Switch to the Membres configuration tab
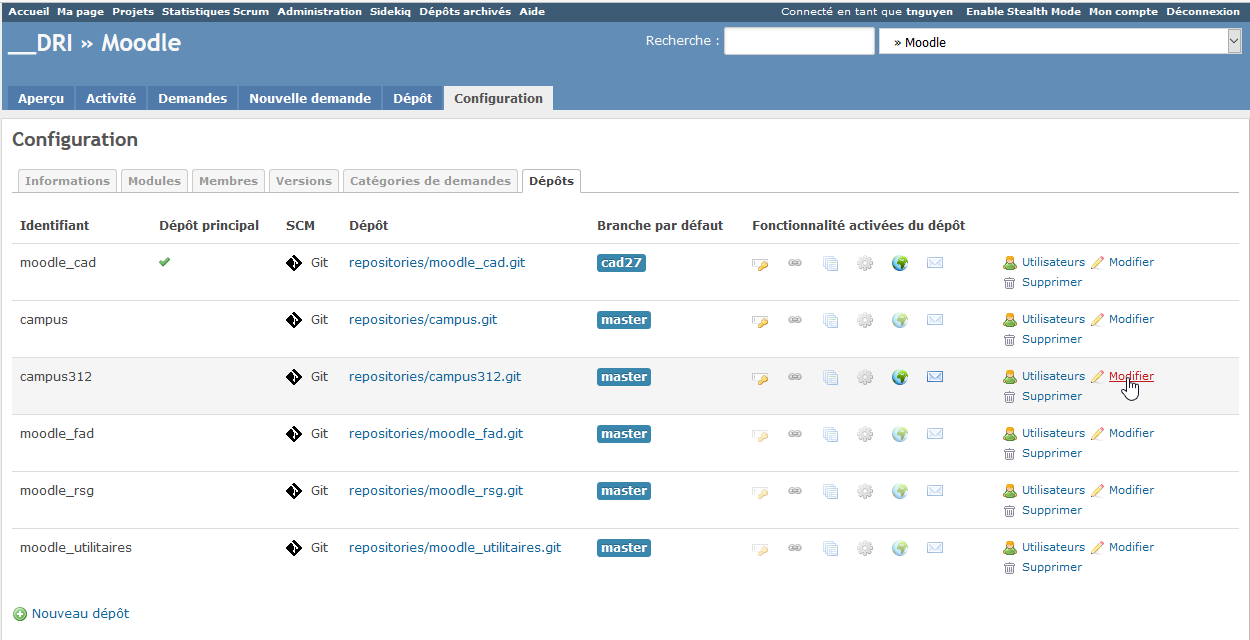The image size is (1250, 640). (228, 181)
